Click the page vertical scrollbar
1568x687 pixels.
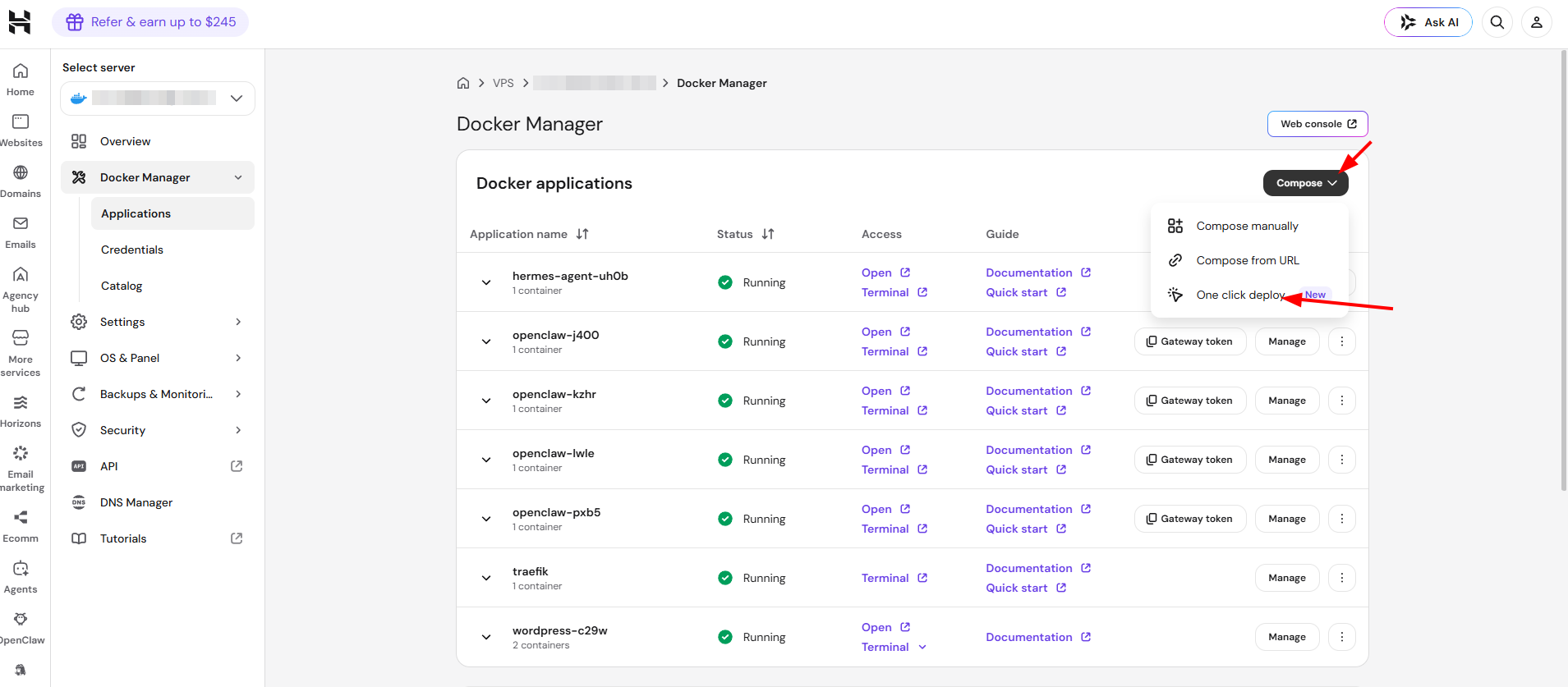(x=1563, y=271)
